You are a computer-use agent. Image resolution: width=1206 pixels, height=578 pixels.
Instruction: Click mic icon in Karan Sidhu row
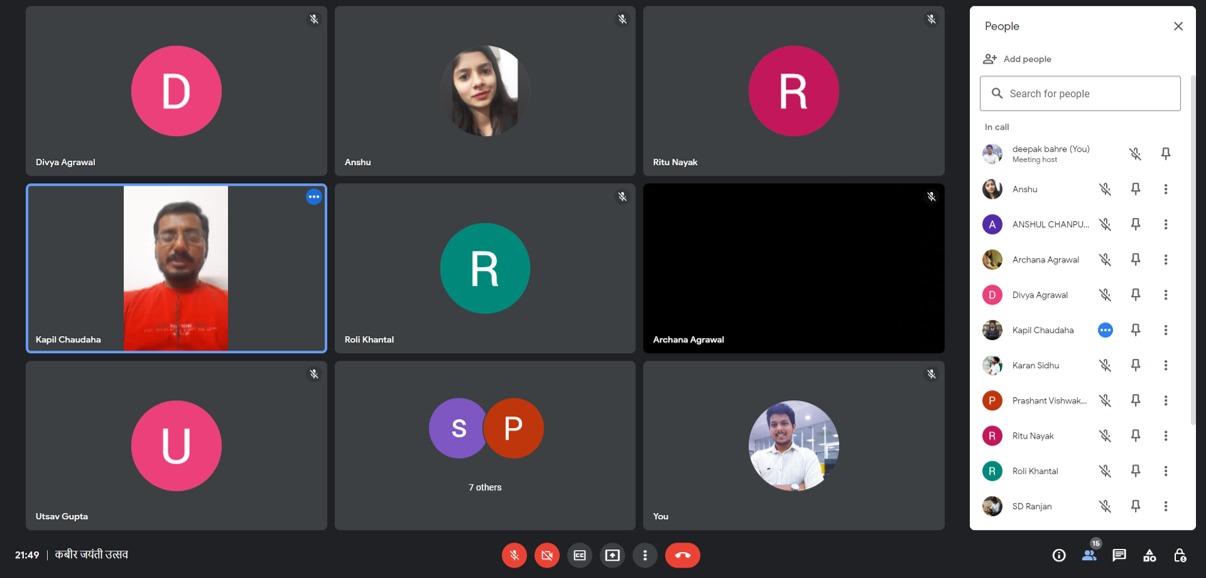[1105, 365]
